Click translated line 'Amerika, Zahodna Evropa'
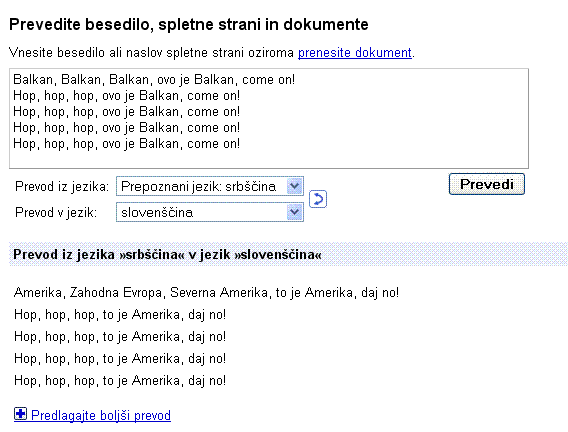Viewport: 568px width, 432px height. point(206,293)
